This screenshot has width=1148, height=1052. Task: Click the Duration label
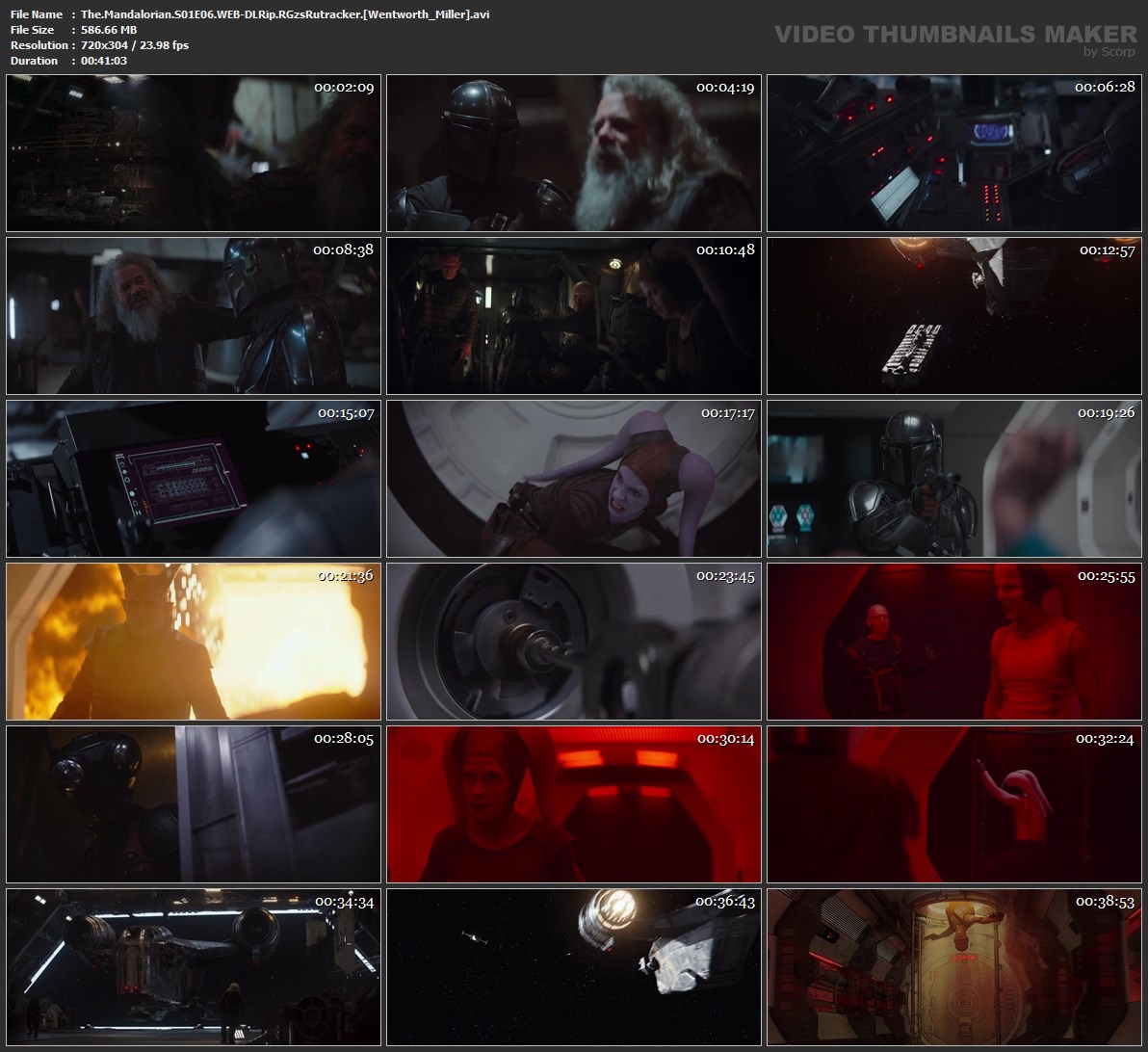(x=35, y=61)
